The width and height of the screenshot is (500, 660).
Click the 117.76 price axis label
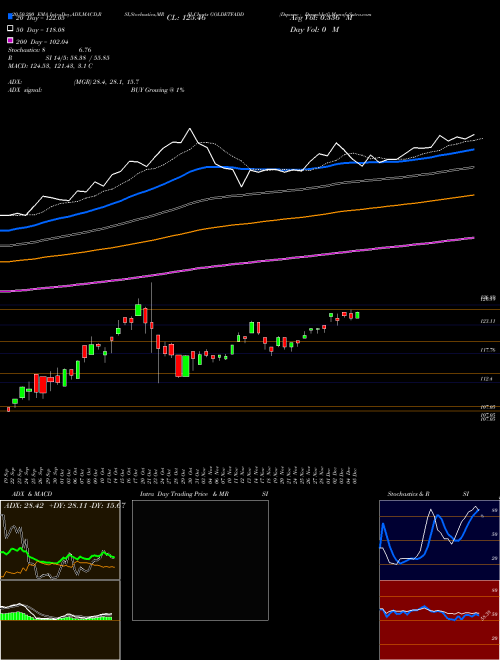[487, 350]
